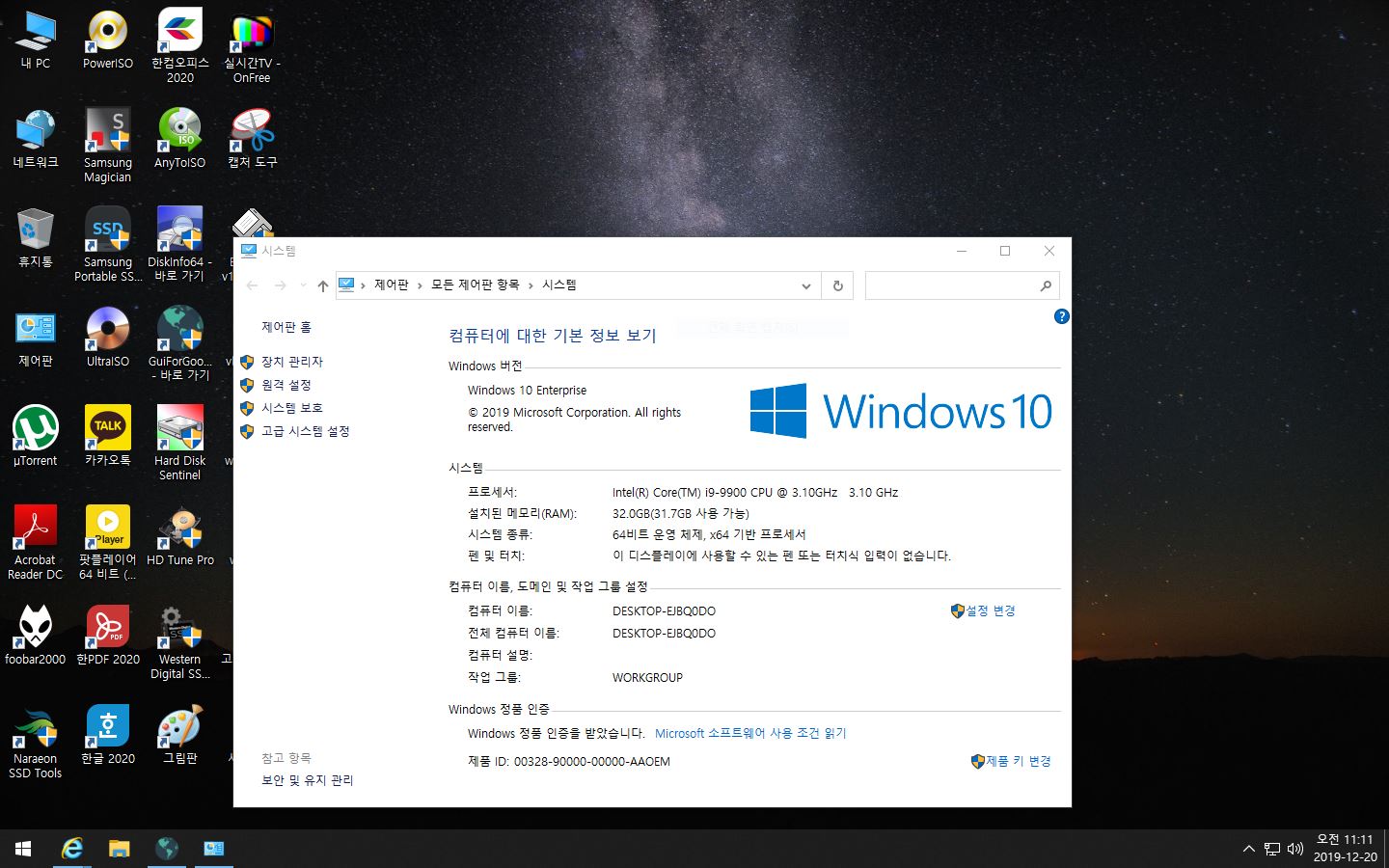Launch Samsung Magician shortcut
1389x868 pixels.
108,146
